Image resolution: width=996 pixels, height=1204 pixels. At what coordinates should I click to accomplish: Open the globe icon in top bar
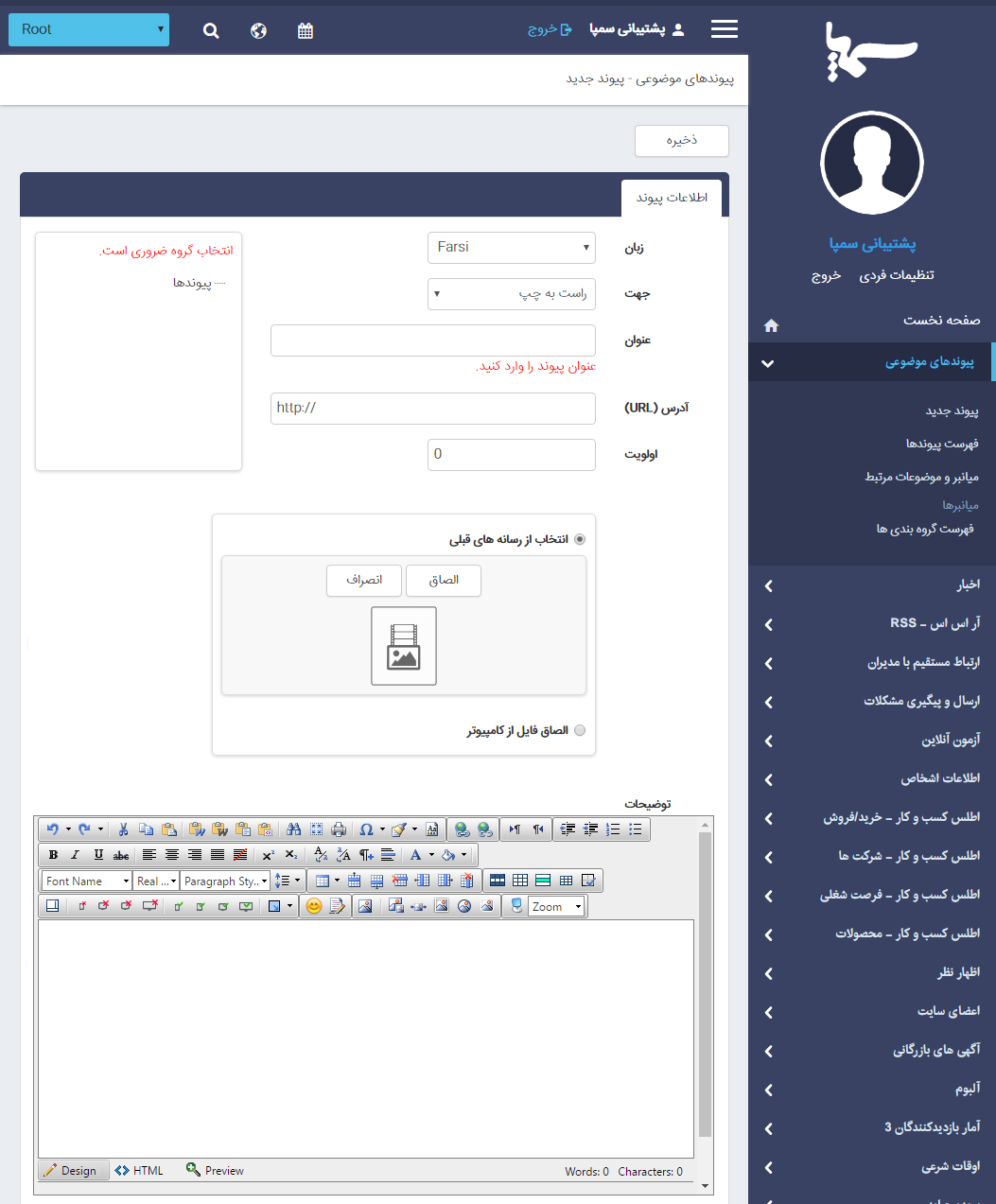click(x=258, y=30)
